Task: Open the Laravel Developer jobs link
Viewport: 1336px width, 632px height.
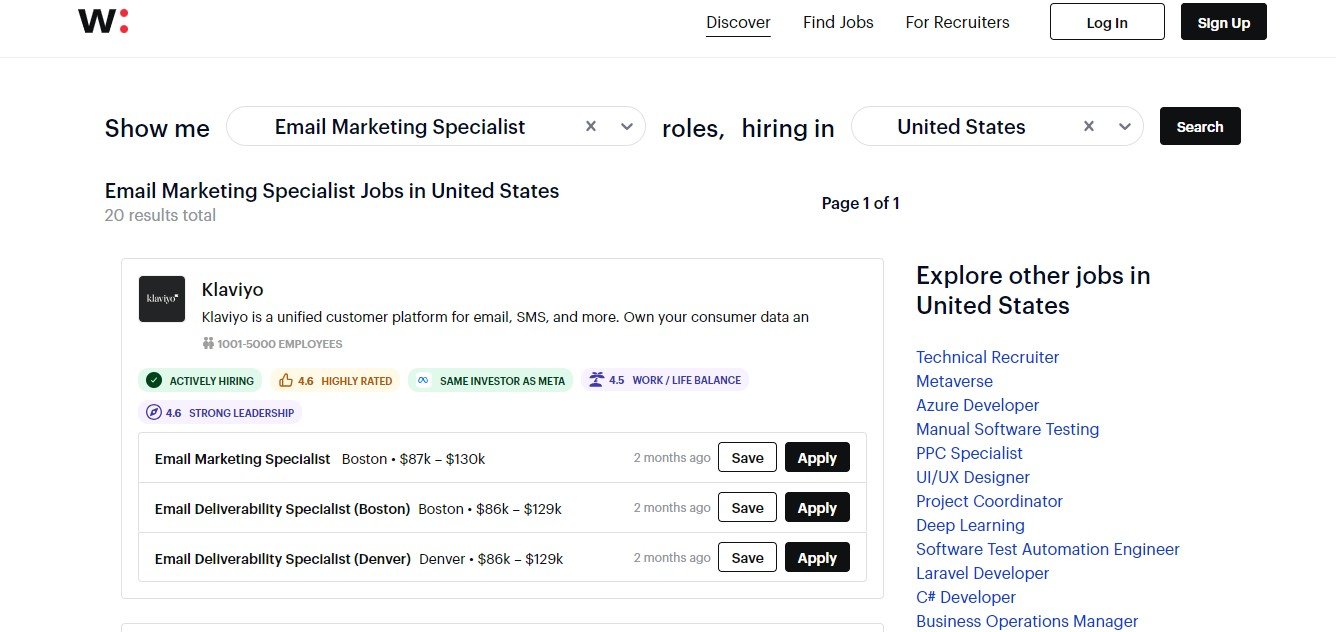Action: [x=982, y=573]
